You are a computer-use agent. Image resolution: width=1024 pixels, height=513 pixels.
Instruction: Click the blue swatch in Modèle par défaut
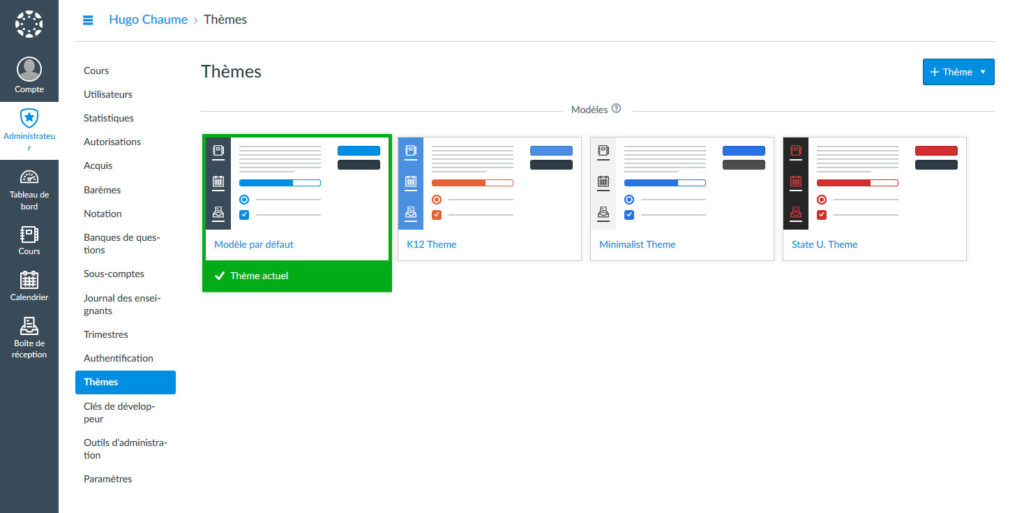coord(358,151)
